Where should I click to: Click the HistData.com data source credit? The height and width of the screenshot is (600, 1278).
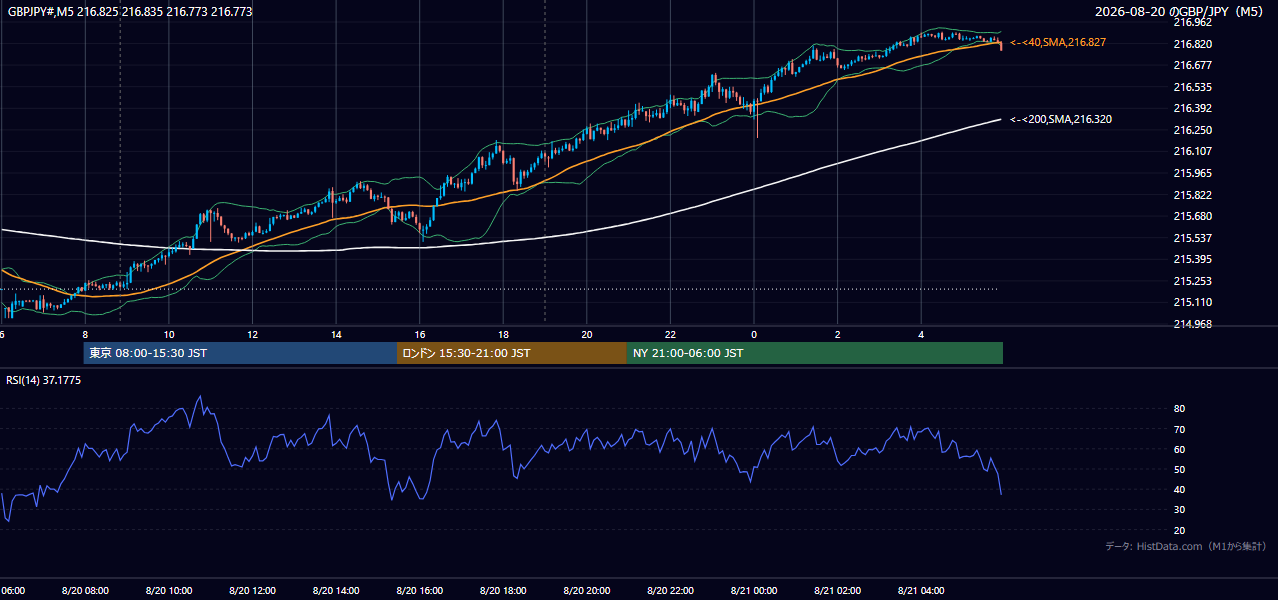click(1185, 546)
